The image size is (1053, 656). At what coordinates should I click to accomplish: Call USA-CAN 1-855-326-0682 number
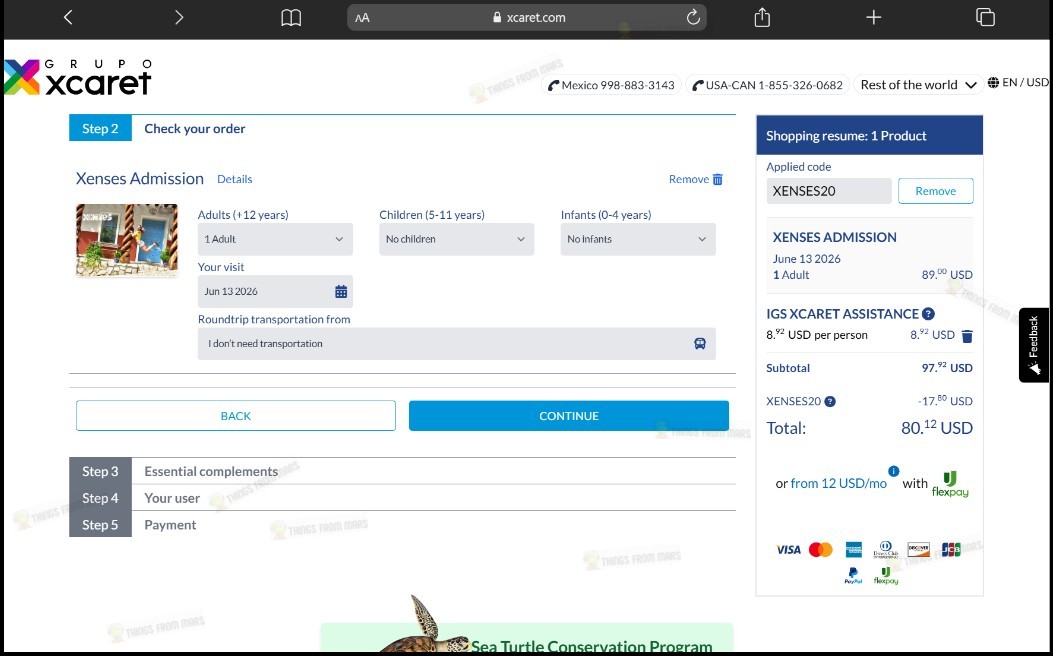[767, 85]
